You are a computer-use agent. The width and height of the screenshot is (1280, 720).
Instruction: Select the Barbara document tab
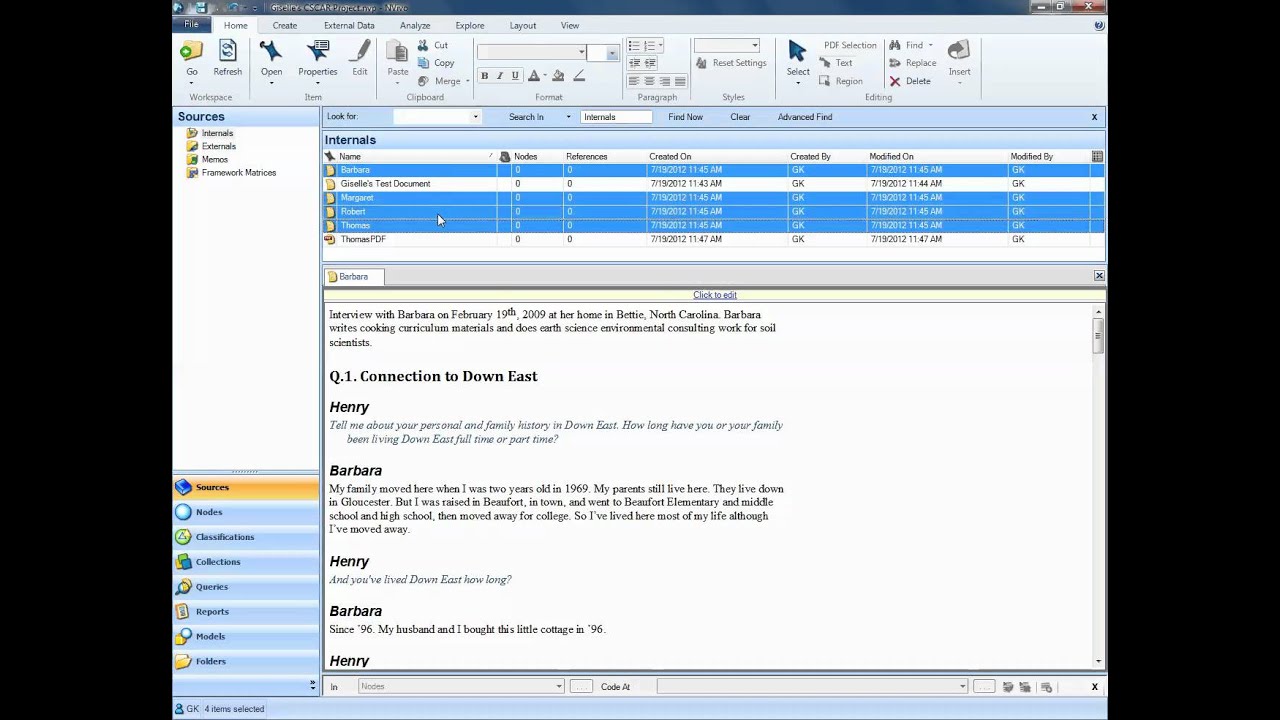click(354, 277)
